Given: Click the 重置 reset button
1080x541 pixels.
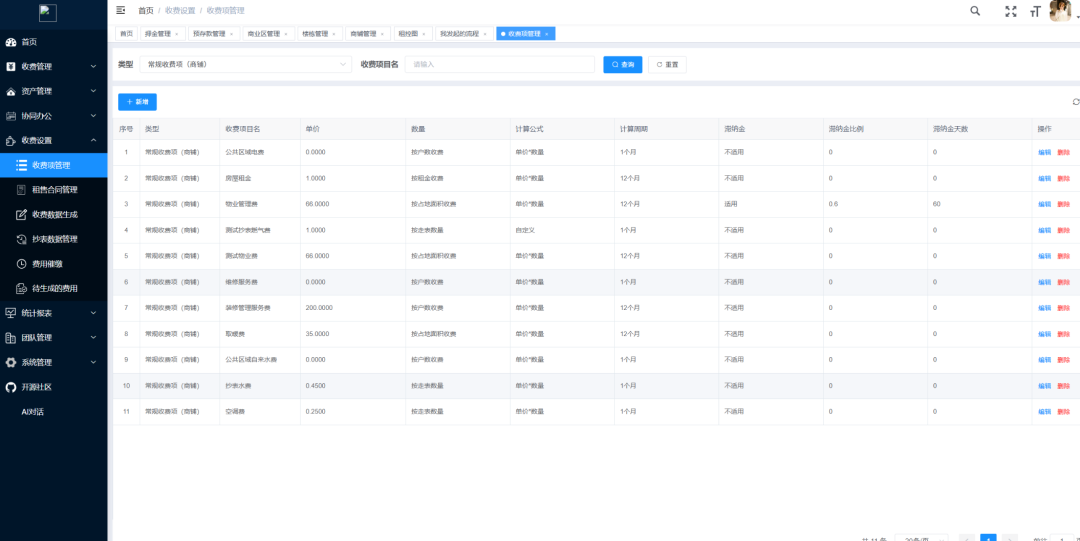Looking at the screenshot, I should click(x=667, y=64).
